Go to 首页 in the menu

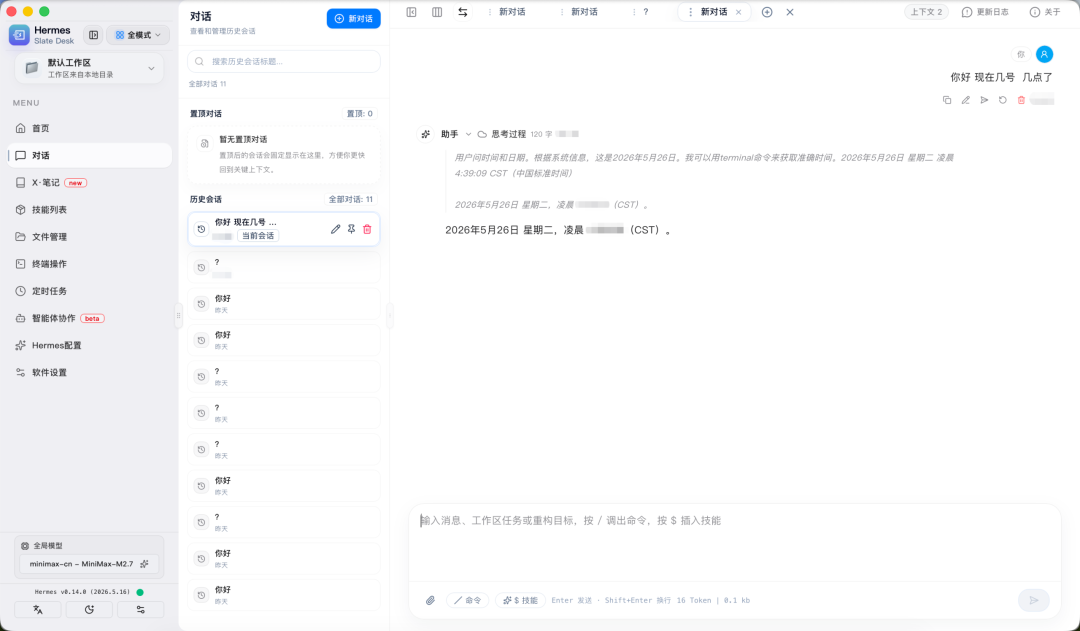click(x=90, y=128)
